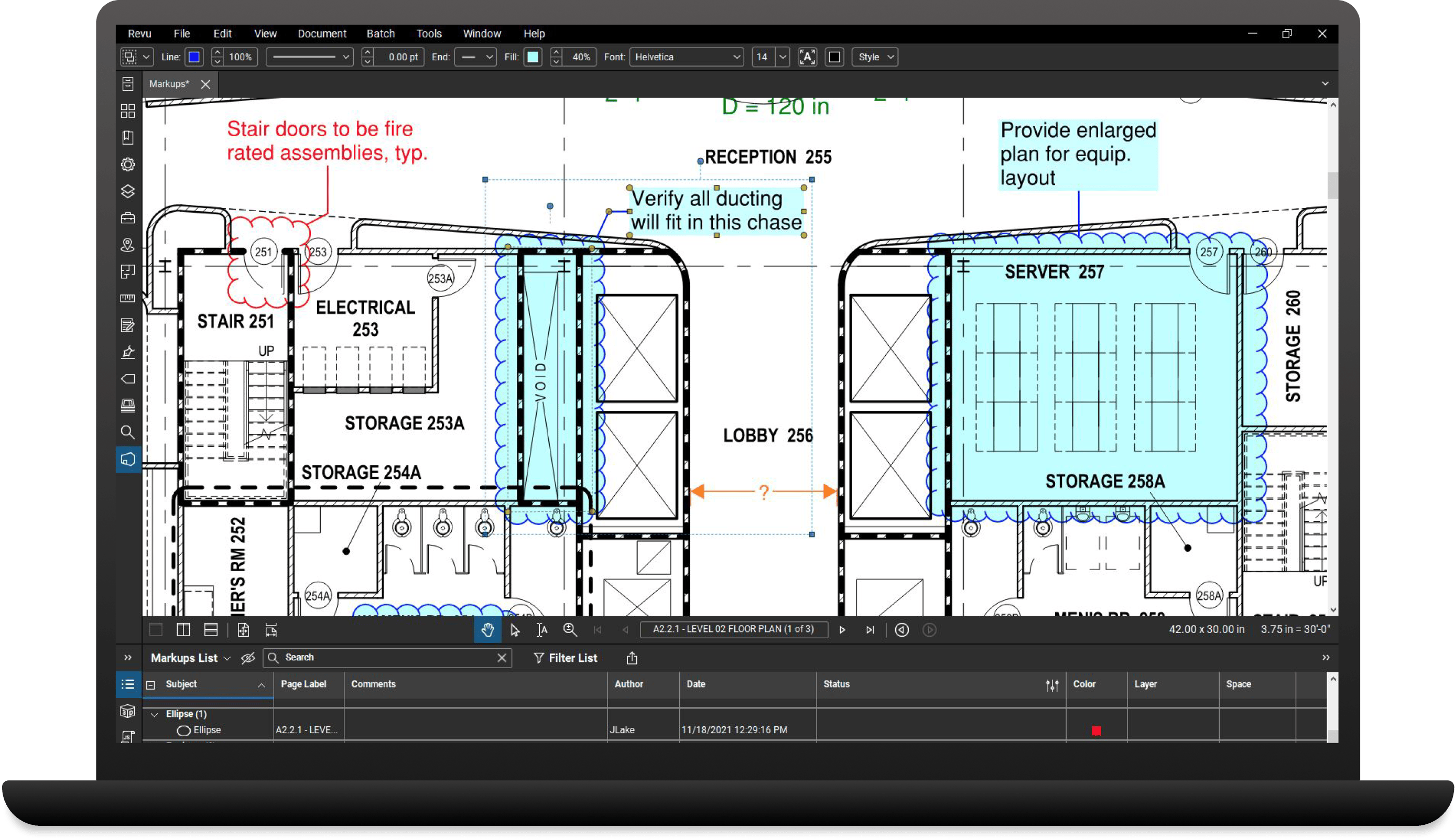Expand the Style dropdown

tap(875, 57)
